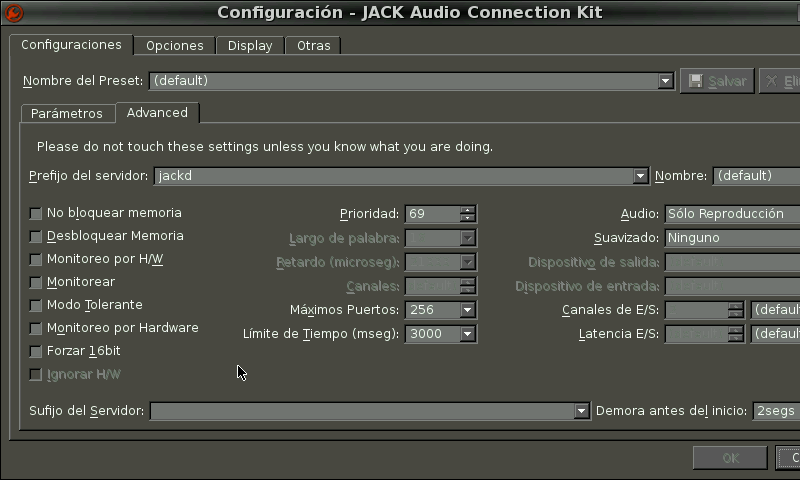Enable Forzar 16bit checkbox
Viewport: 800px width, 480px height.
[x=36, y=351]
